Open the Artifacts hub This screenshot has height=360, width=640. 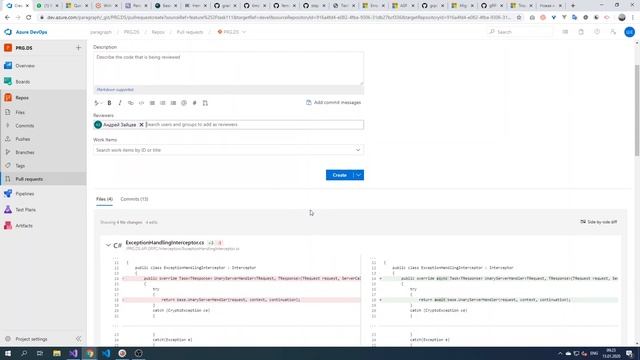pyautogui.click(x=43, y=226)
